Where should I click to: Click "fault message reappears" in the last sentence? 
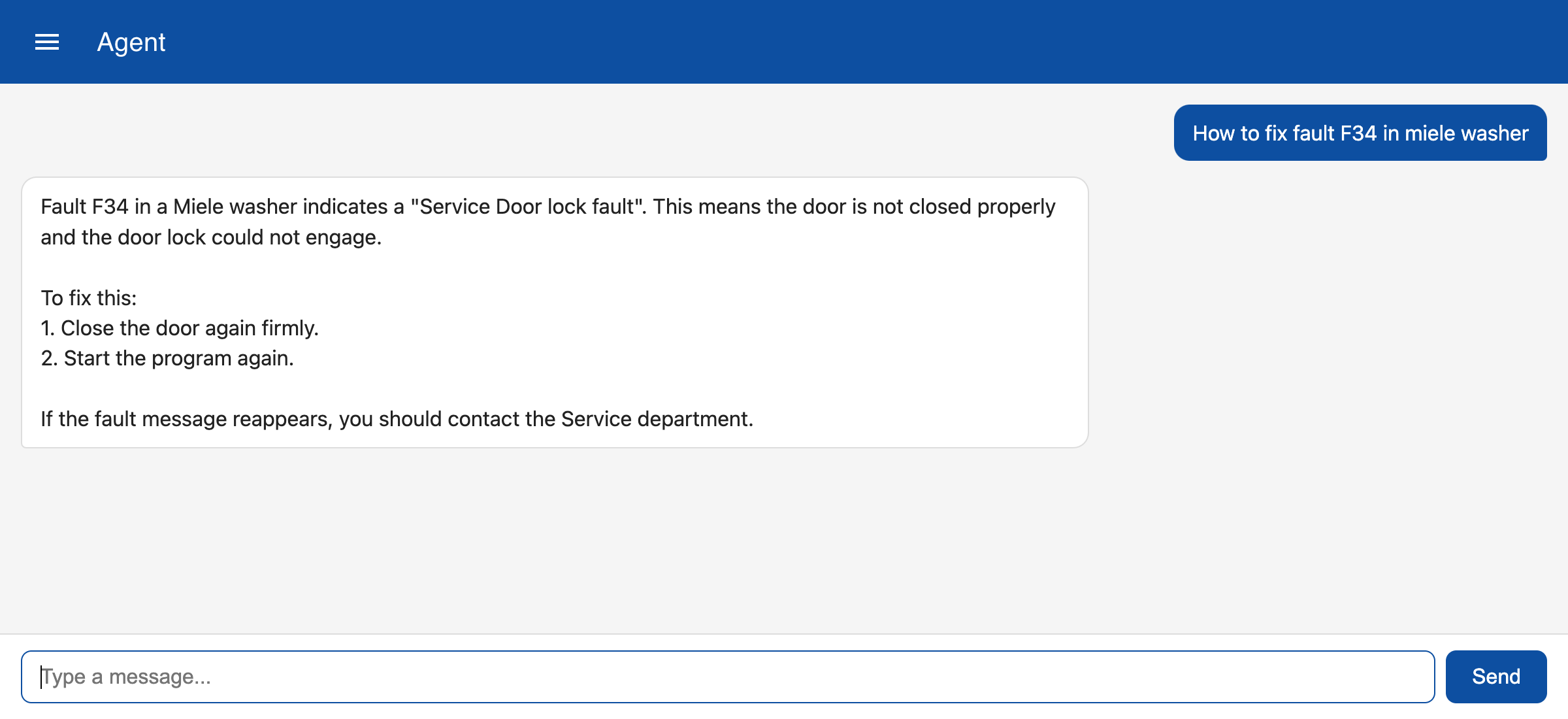pyautogui.click(x=213, y=419)
